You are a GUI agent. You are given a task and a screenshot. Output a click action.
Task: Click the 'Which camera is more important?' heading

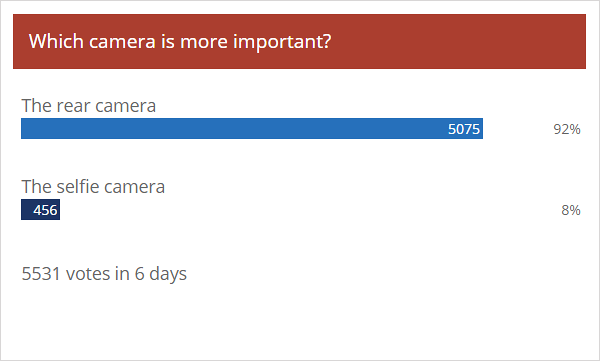(180, 42)
